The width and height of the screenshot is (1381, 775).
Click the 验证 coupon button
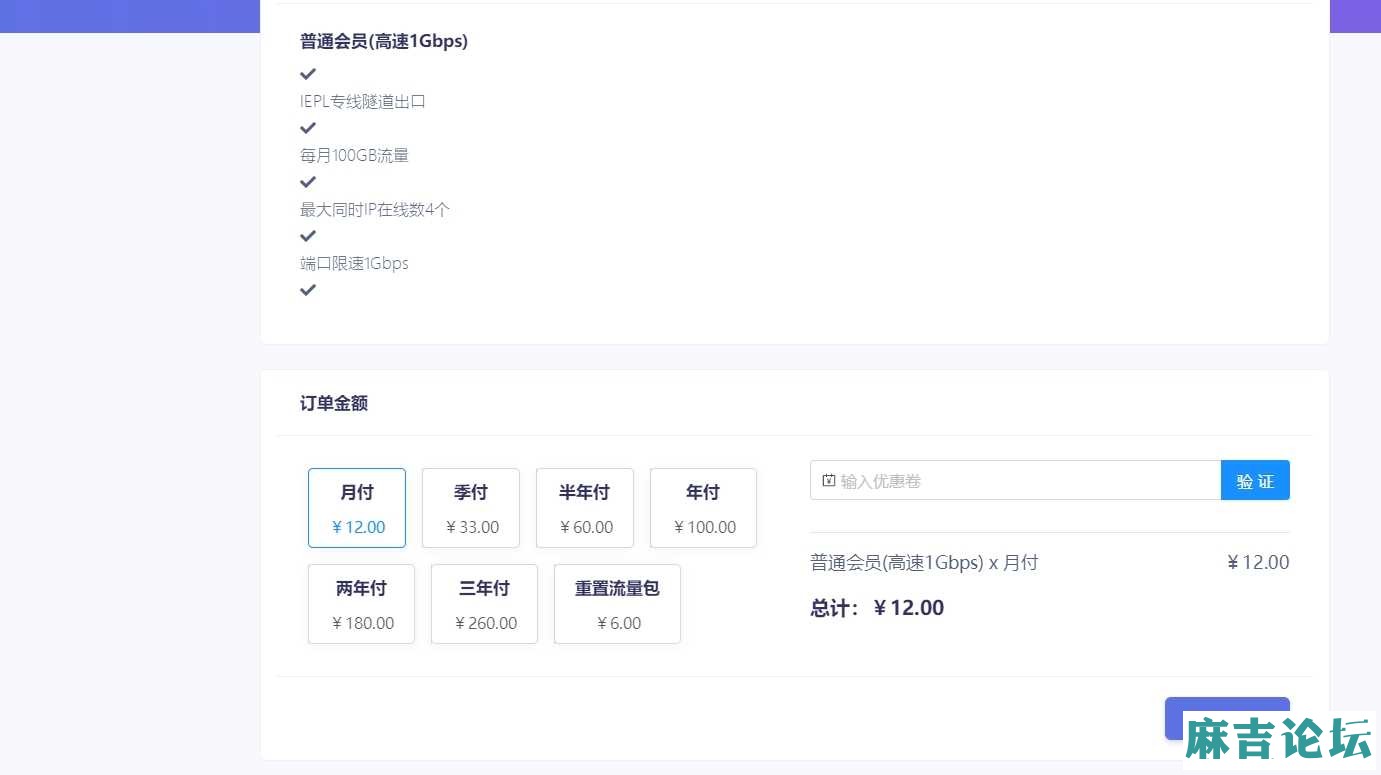coord(1255,480)
